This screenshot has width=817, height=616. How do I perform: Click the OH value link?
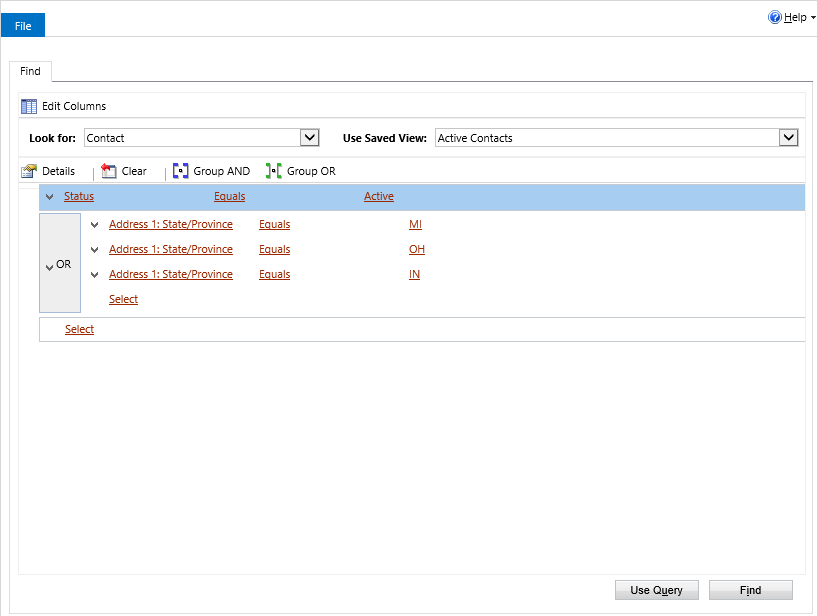[x=417, y=250]
